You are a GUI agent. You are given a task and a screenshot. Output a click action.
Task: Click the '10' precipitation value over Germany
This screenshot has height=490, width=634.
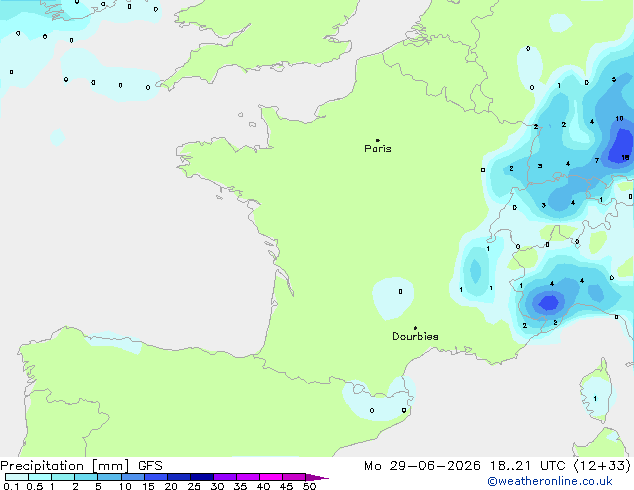[x=619, y=118]
